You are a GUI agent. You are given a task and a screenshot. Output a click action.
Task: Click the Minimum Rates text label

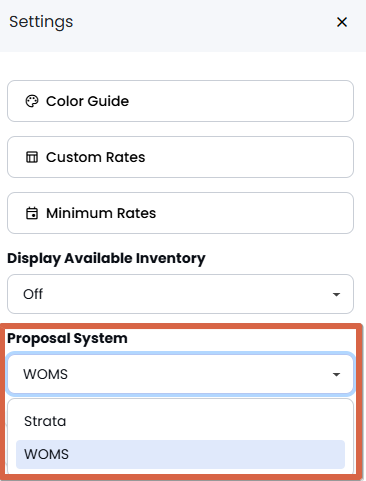coord(101,213)
